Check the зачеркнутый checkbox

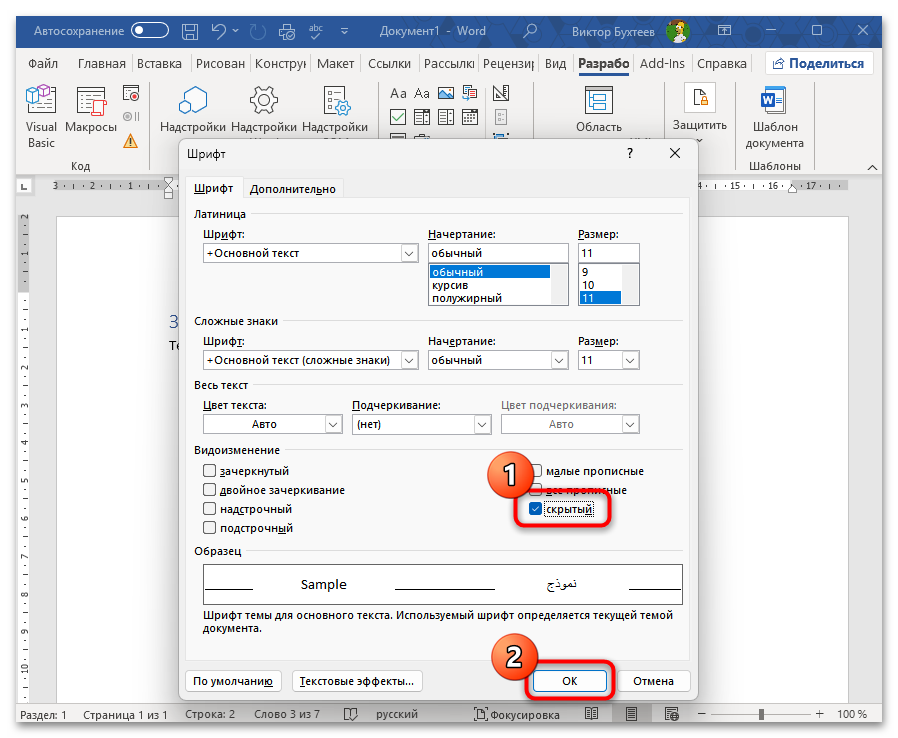coord(210,471)
